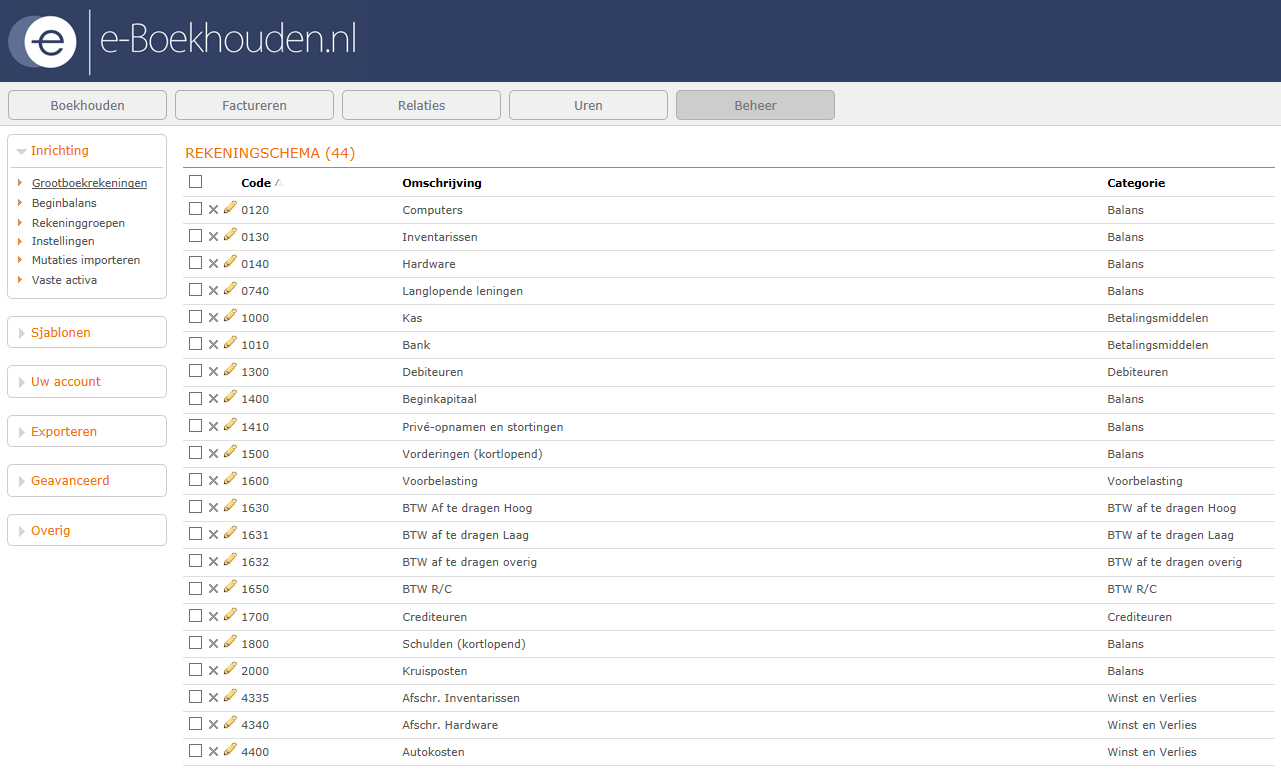Open the Boekhouden tab
Viewport: 1281px width, 771px height.
tap(87, 105)
